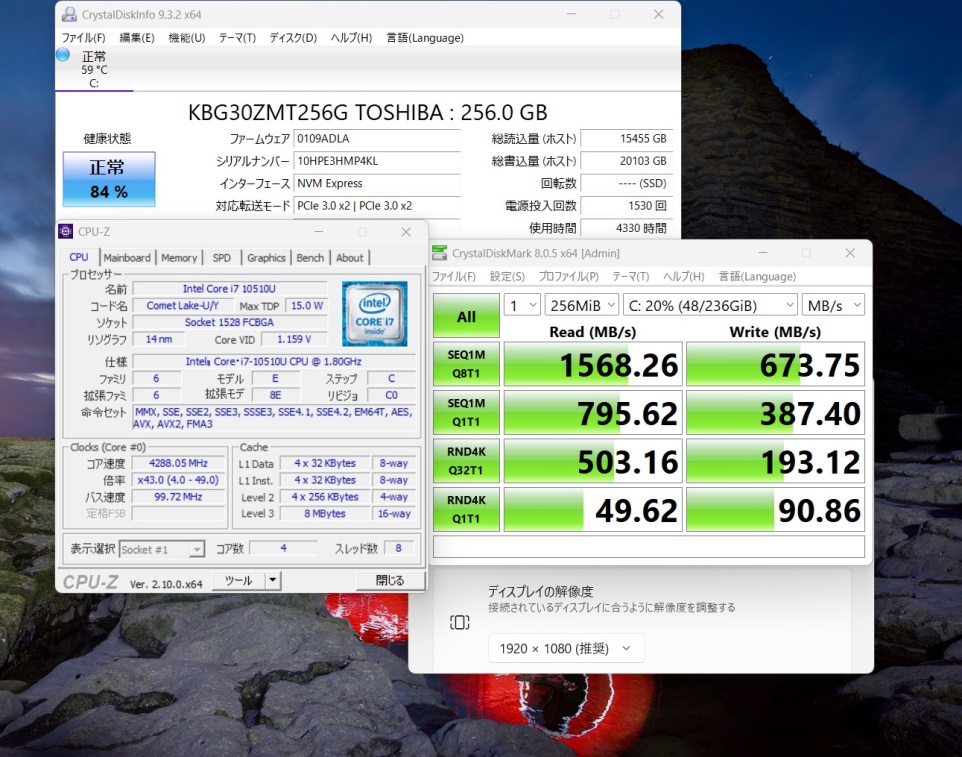Open the C: 20% target drive dropdown
962x757 pixels.
click(x=710, y=305)
